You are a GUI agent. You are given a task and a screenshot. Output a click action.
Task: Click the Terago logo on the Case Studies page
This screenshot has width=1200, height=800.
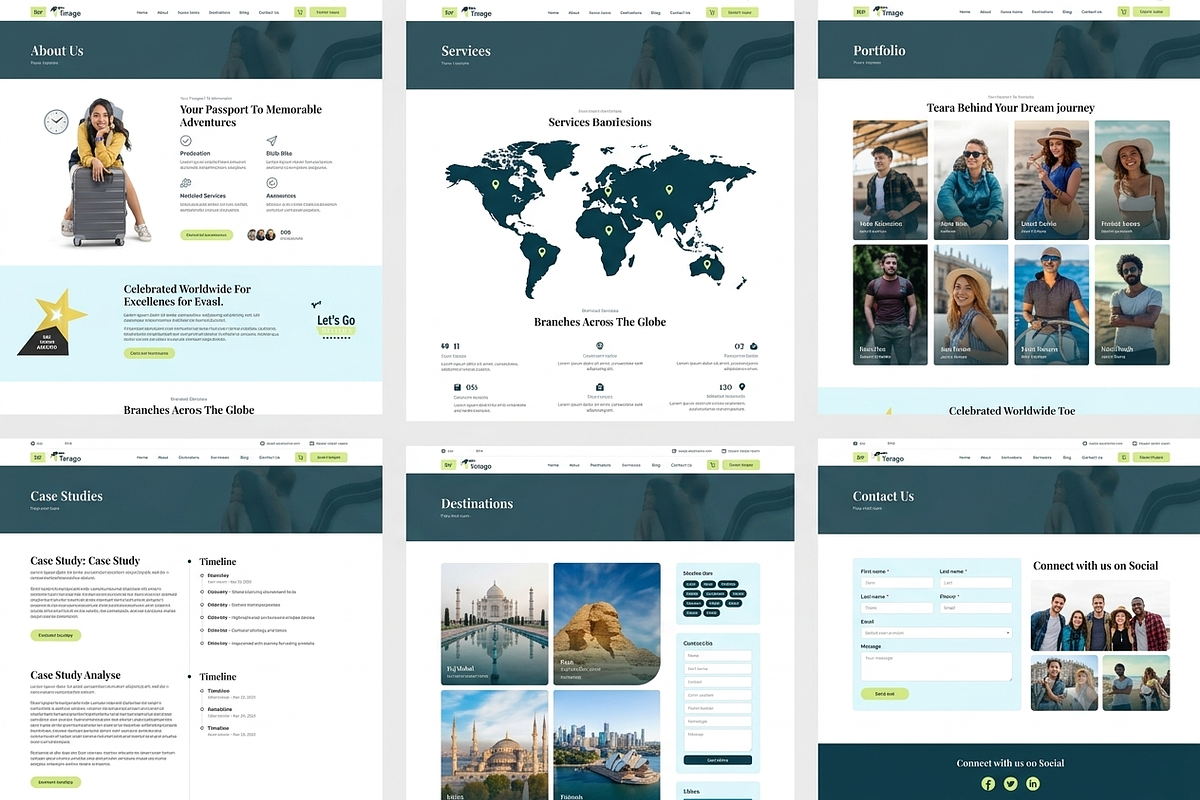pyautogui.click(x=66, y=457)
